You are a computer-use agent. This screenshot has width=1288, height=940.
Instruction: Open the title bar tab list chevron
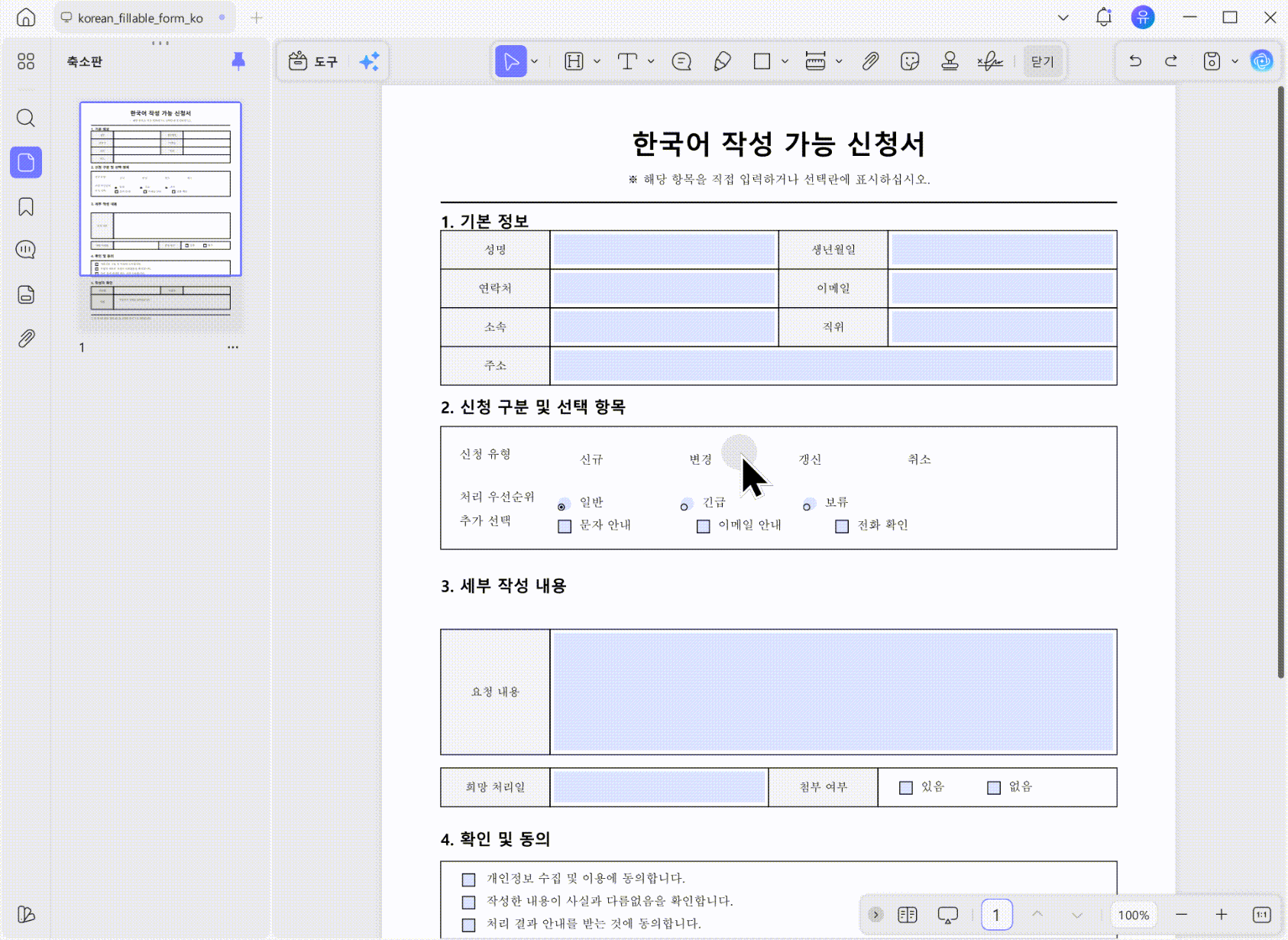tap(1063, 17)
